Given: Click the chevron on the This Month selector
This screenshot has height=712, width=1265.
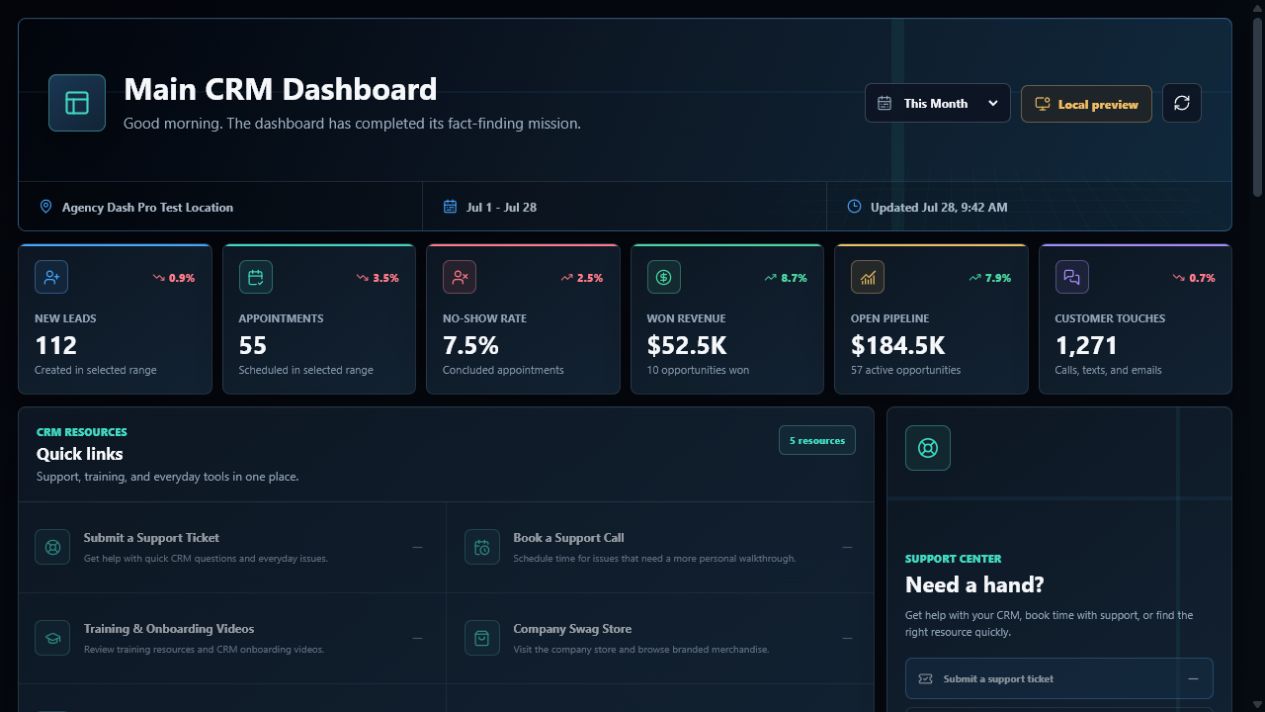Looking at the screenshot, I should (992, 103).
